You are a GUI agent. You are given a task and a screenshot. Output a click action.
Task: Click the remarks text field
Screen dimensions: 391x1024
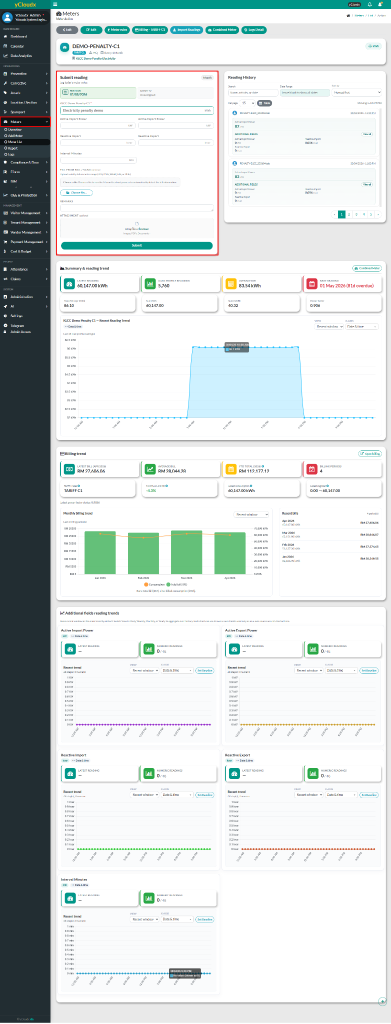(x=136, y=208)
